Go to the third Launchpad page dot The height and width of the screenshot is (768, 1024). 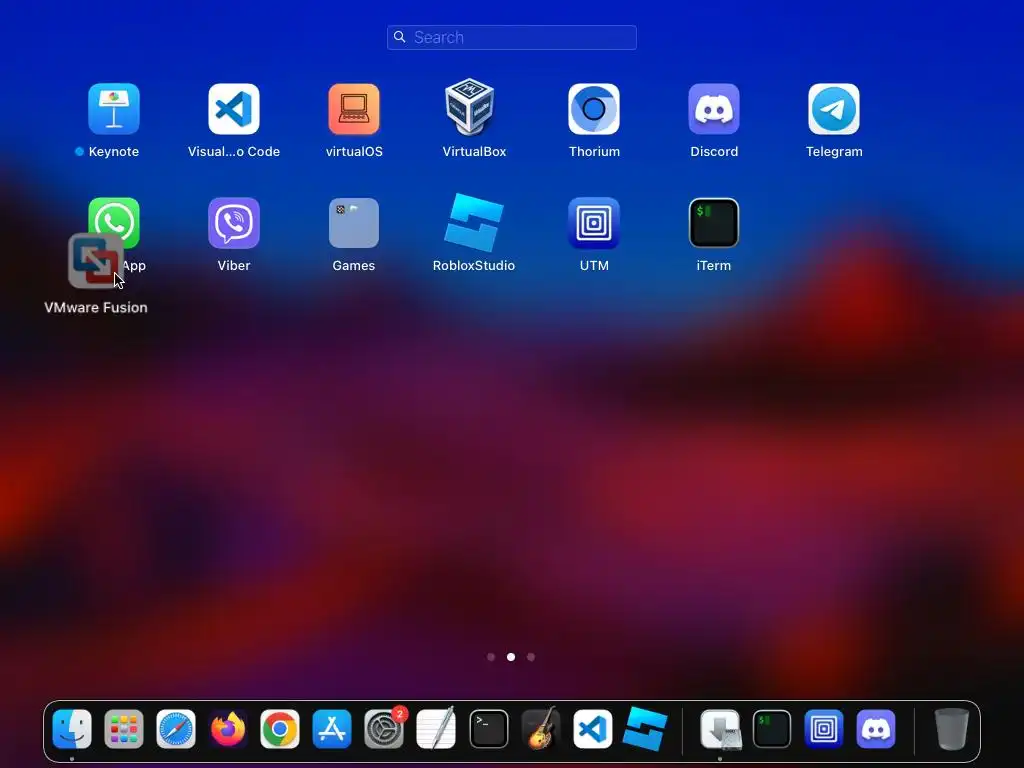531,657
